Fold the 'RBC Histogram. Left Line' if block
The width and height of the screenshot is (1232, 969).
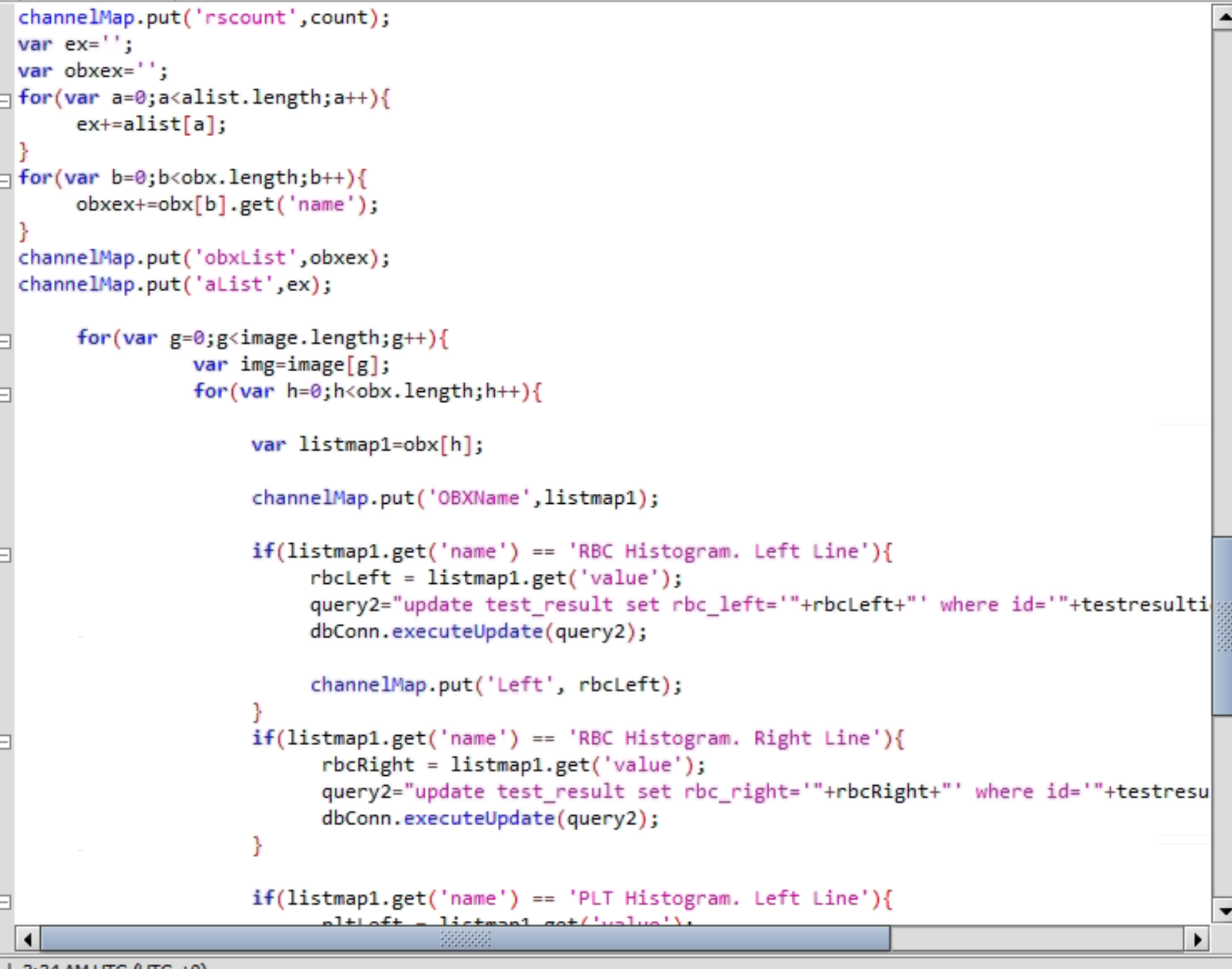click(5, 554)
